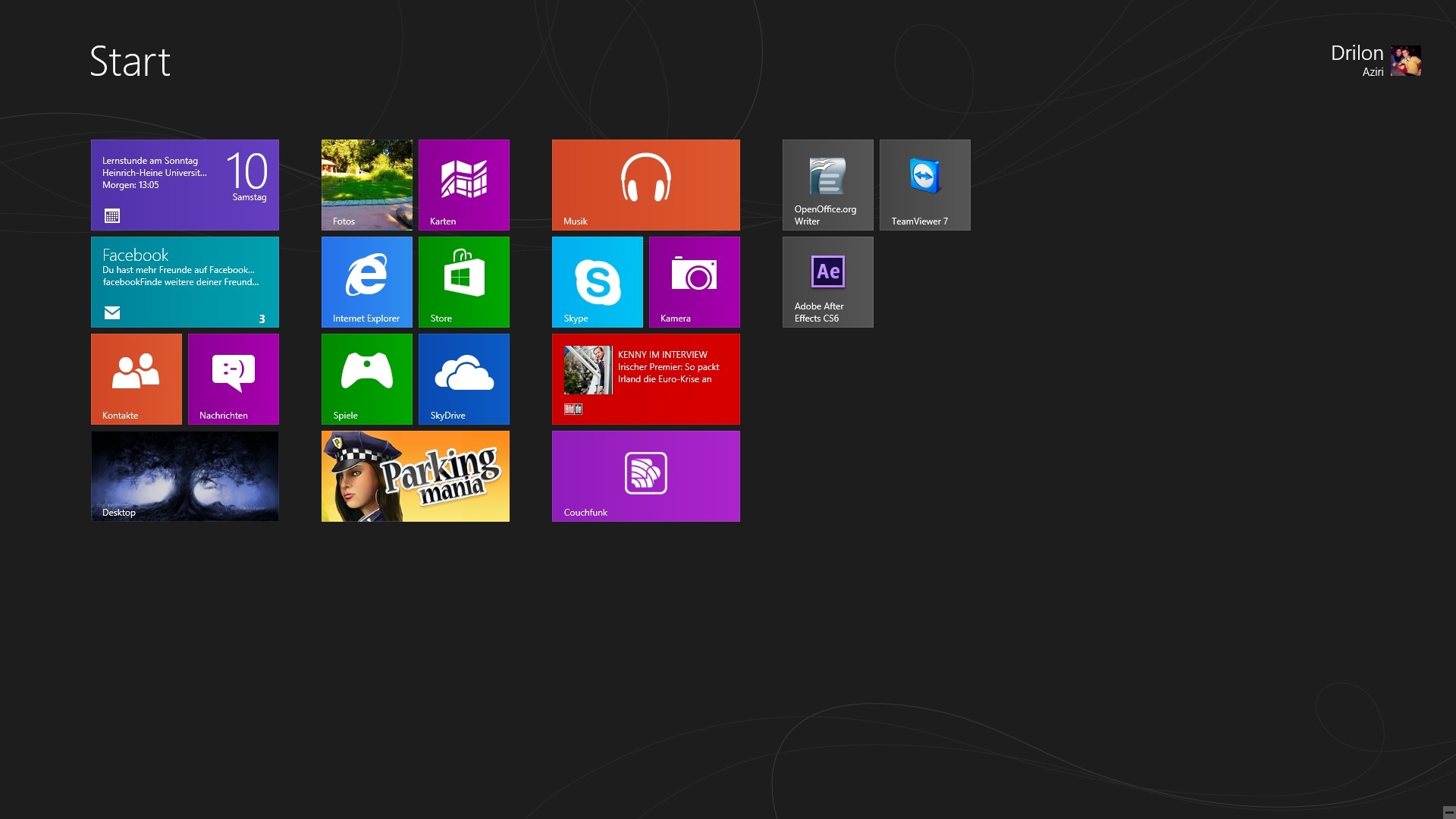
Task: Open the Couchfunk app tile
Action: point(645,475)
